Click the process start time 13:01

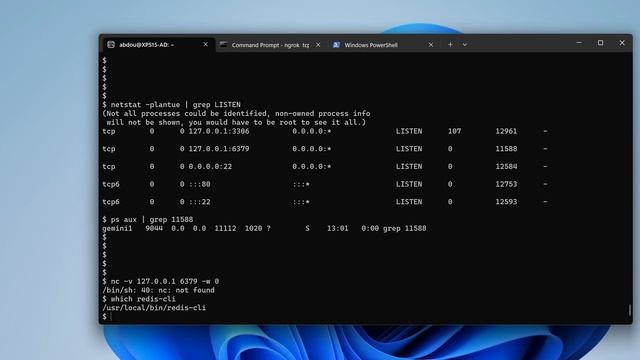pyautogui.click(x=338, y=229)
